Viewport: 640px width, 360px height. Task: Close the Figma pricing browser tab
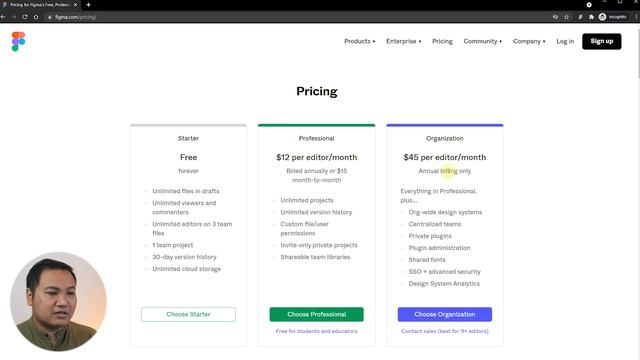[75, 5]
